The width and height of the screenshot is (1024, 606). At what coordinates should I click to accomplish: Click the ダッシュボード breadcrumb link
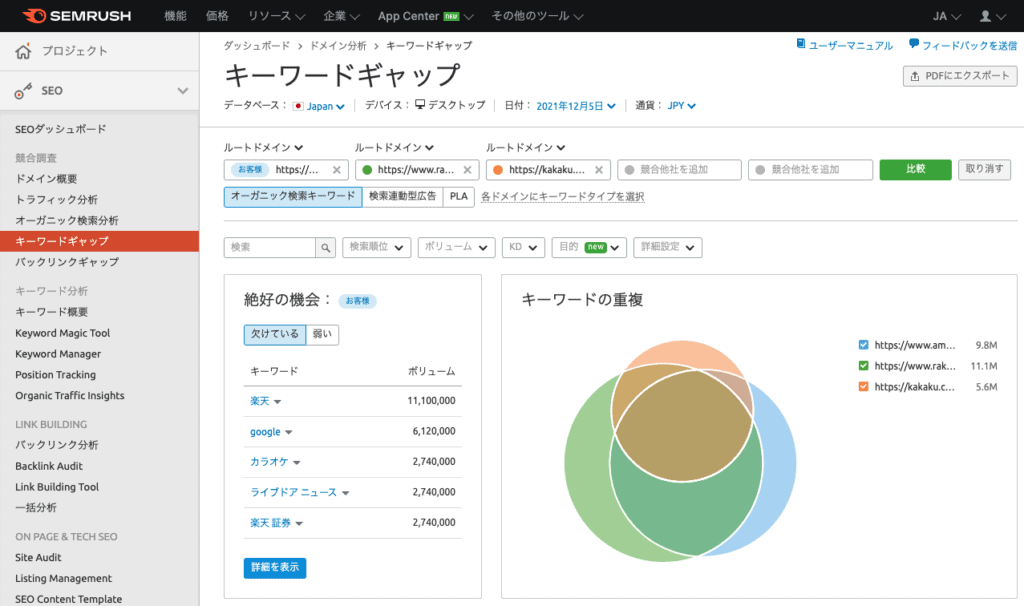coord(257,46)
